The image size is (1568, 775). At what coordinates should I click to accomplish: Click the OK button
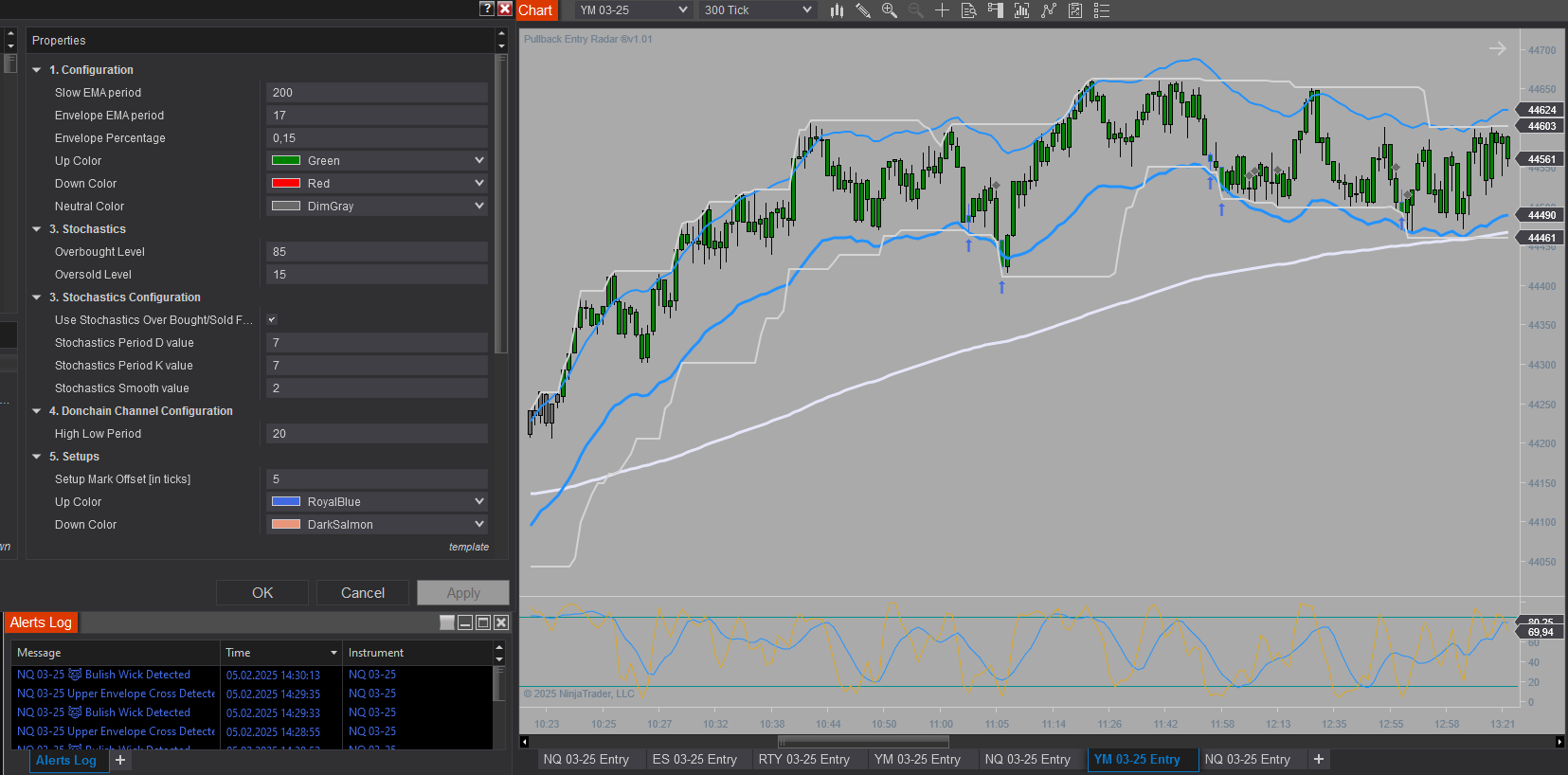262,592
